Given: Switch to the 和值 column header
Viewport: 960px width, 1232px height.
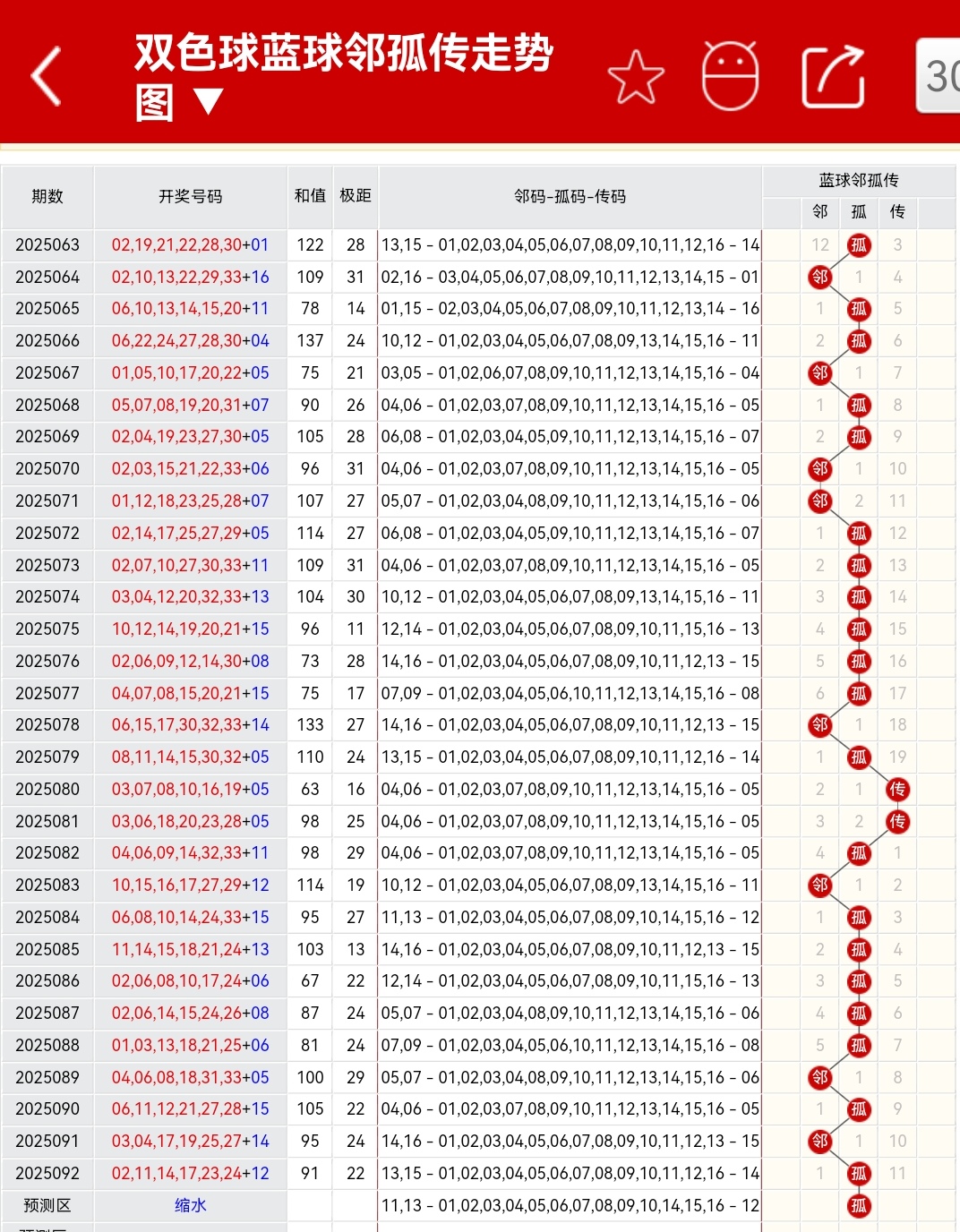Looking at the screenshot, I should (x=309, y=197).
